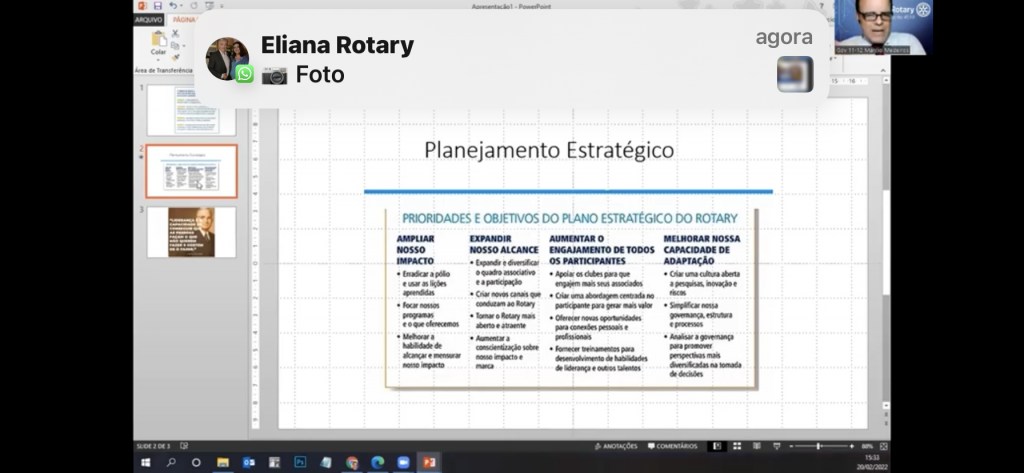Image resolution: width=1024 pixels, height=473 pixels.
Task: Click the Cut scissors icon
Action: point(175,34)
